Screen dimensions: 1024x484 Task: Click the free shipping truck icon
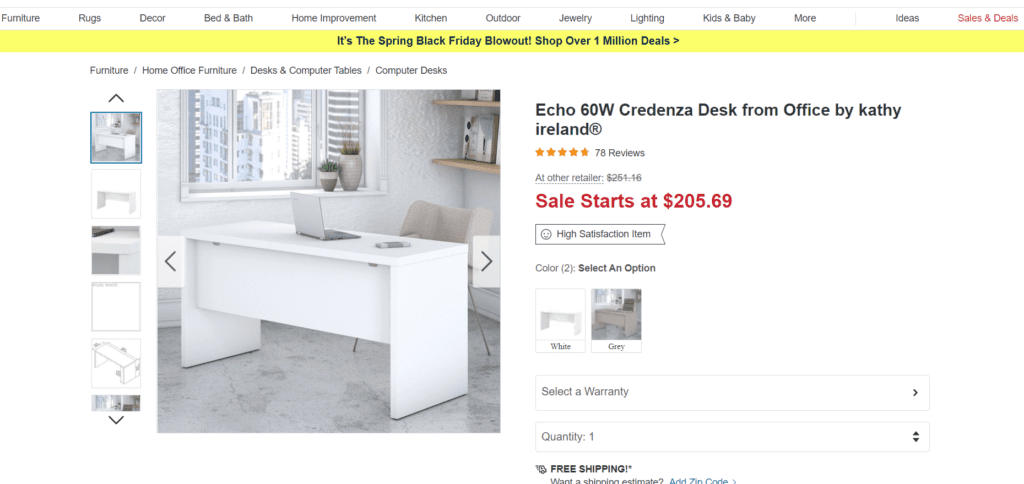541,468
